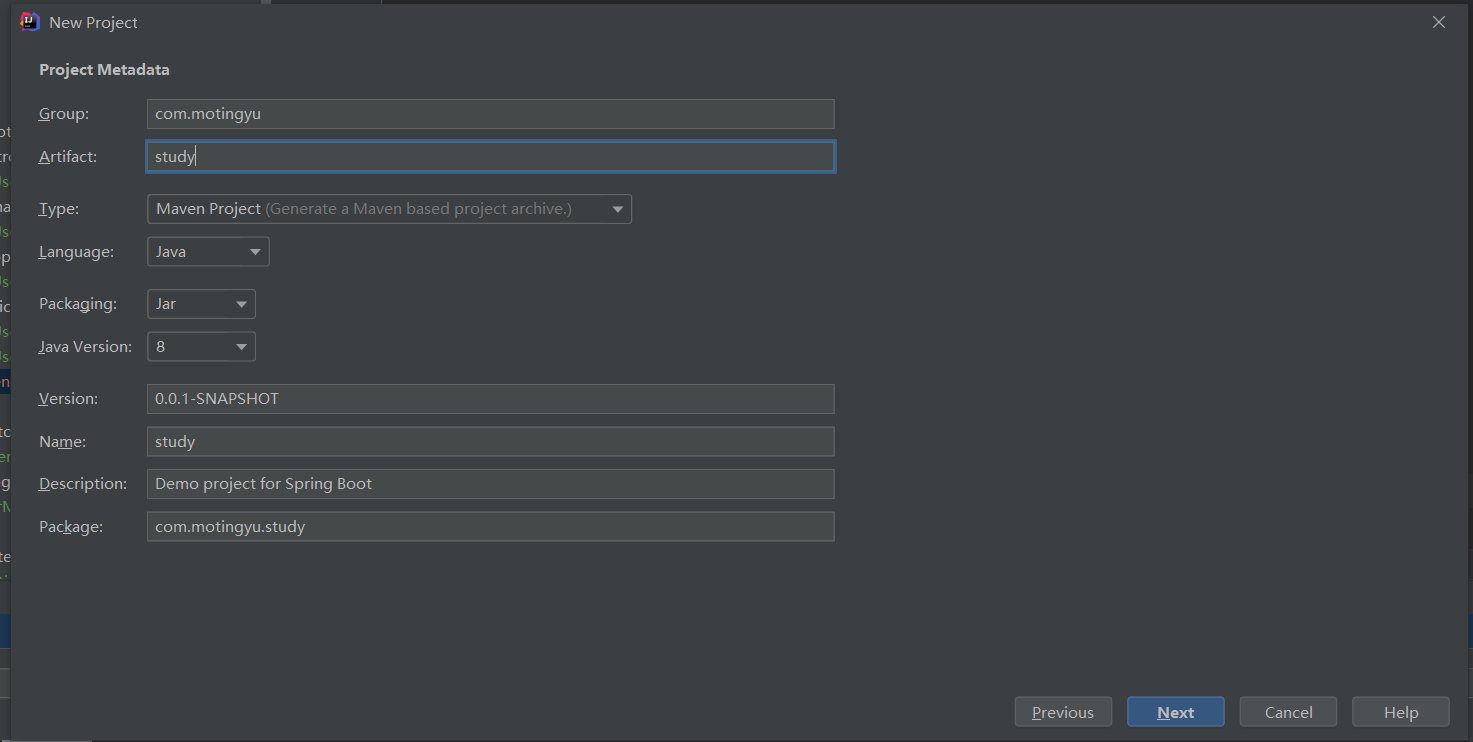Go back with the Previous button

(x=1063, y=712)
